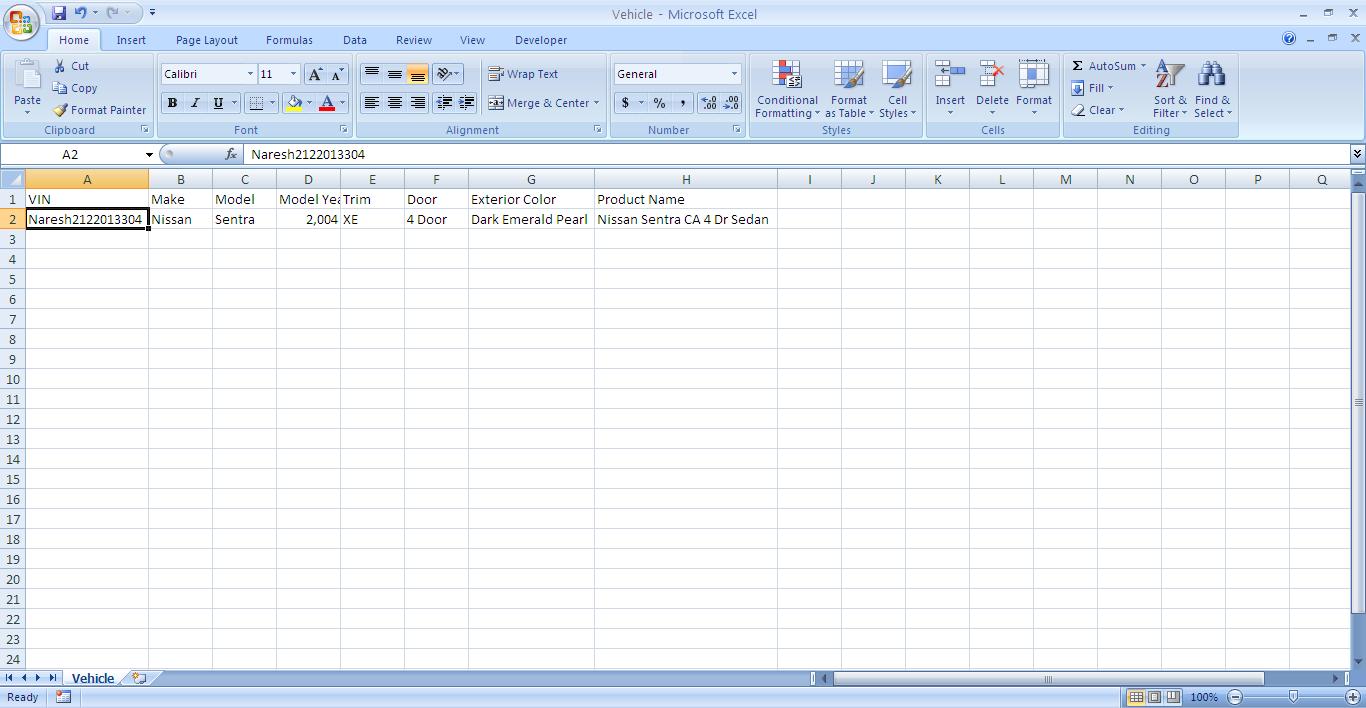Apply red font color

tap(327, 103)
